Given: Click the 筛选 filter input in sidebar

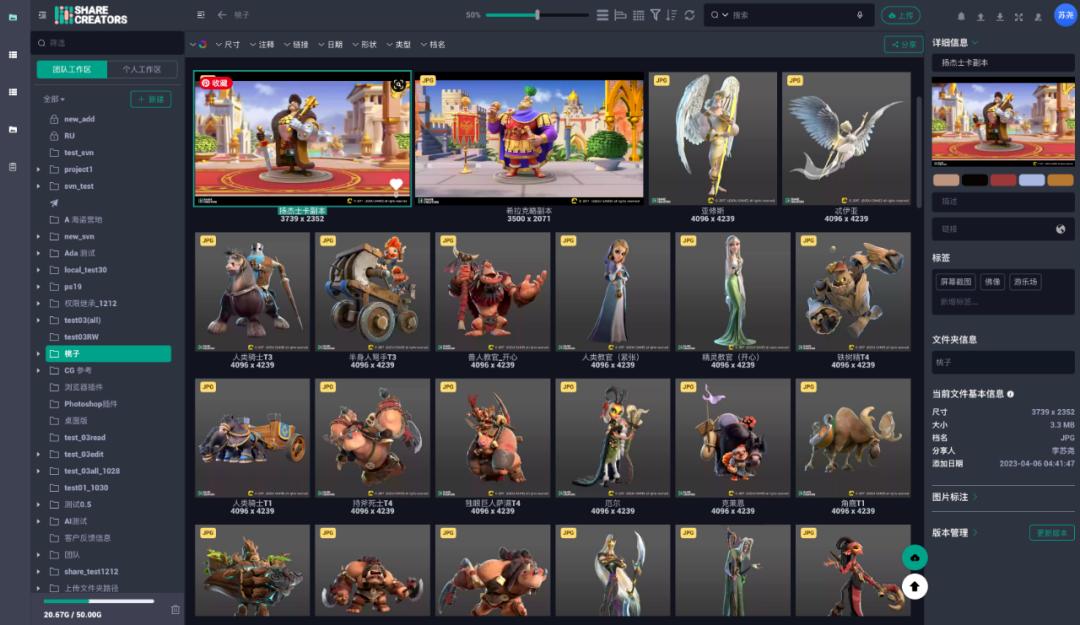Looking at the screenshot, I should 108,43.
